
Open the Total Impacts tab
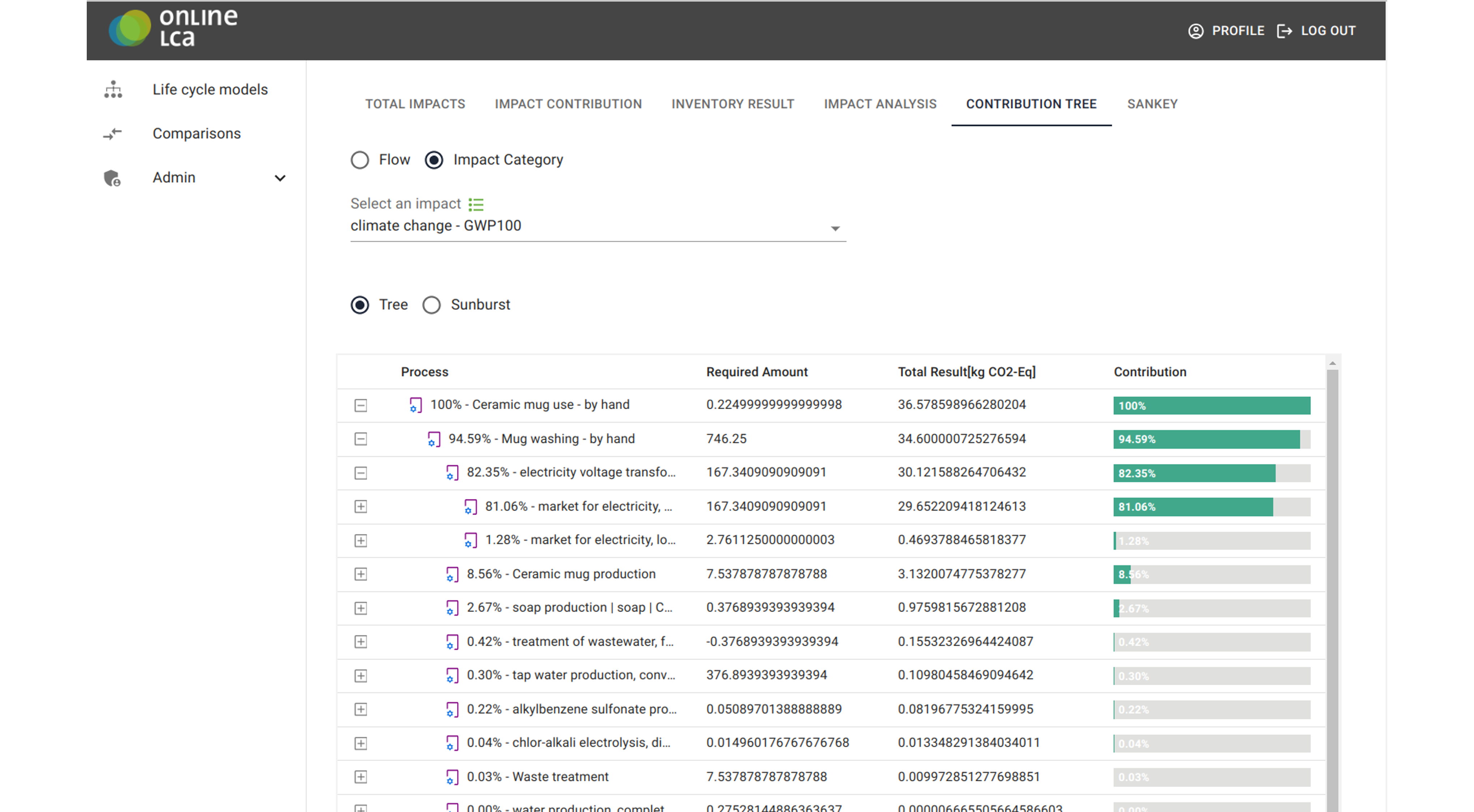[x=415, y=104]
